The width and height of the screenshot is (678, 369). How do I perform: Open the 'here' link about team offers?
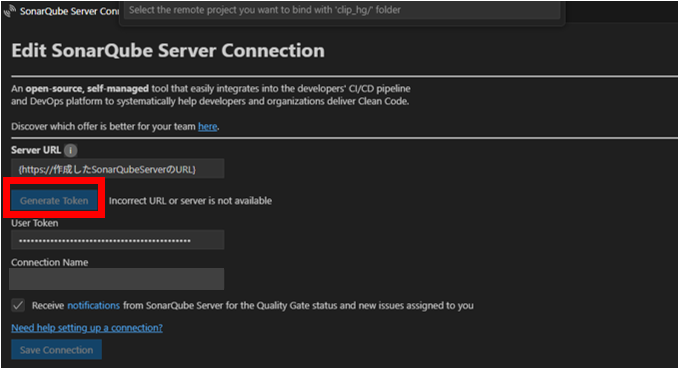click(x=208, y=126)
